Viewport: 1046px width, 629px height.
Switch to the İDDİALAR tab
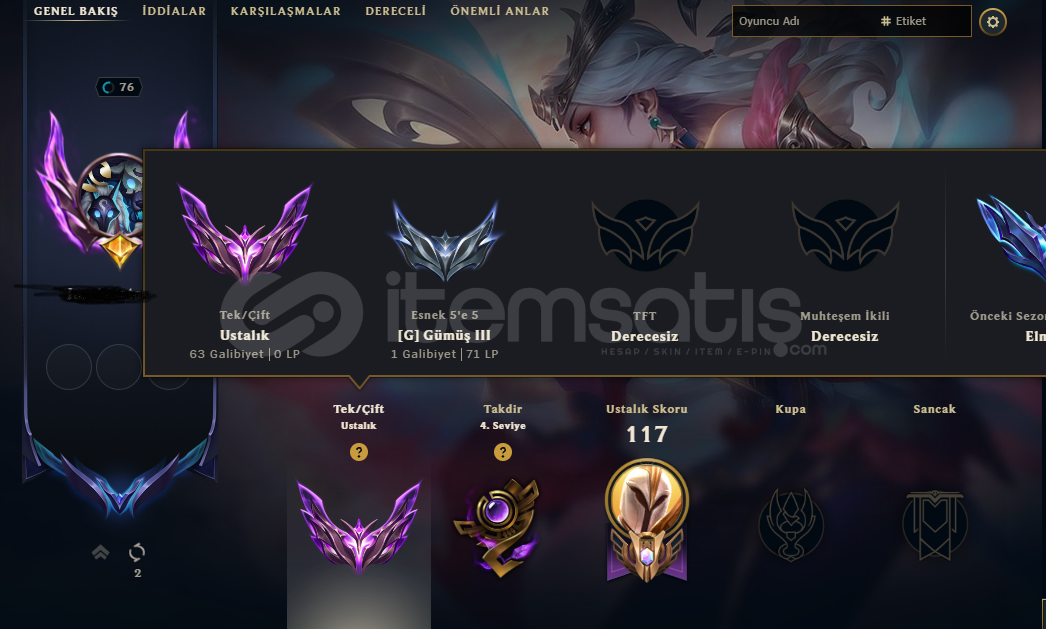click(x=174, y=11)
